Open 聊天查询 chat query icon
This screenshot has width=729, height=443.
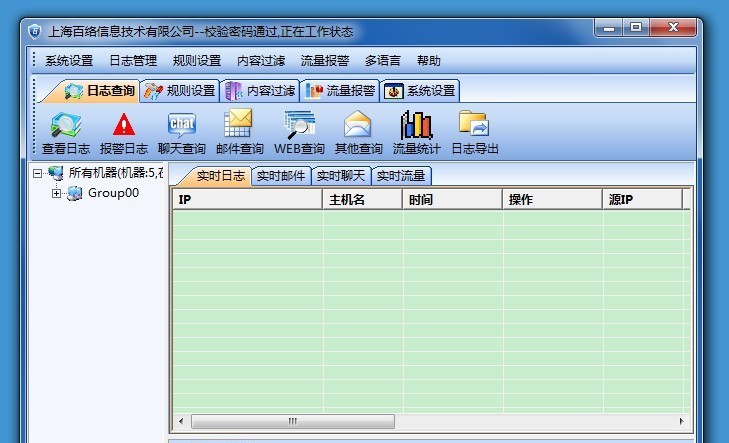point(182,126)
